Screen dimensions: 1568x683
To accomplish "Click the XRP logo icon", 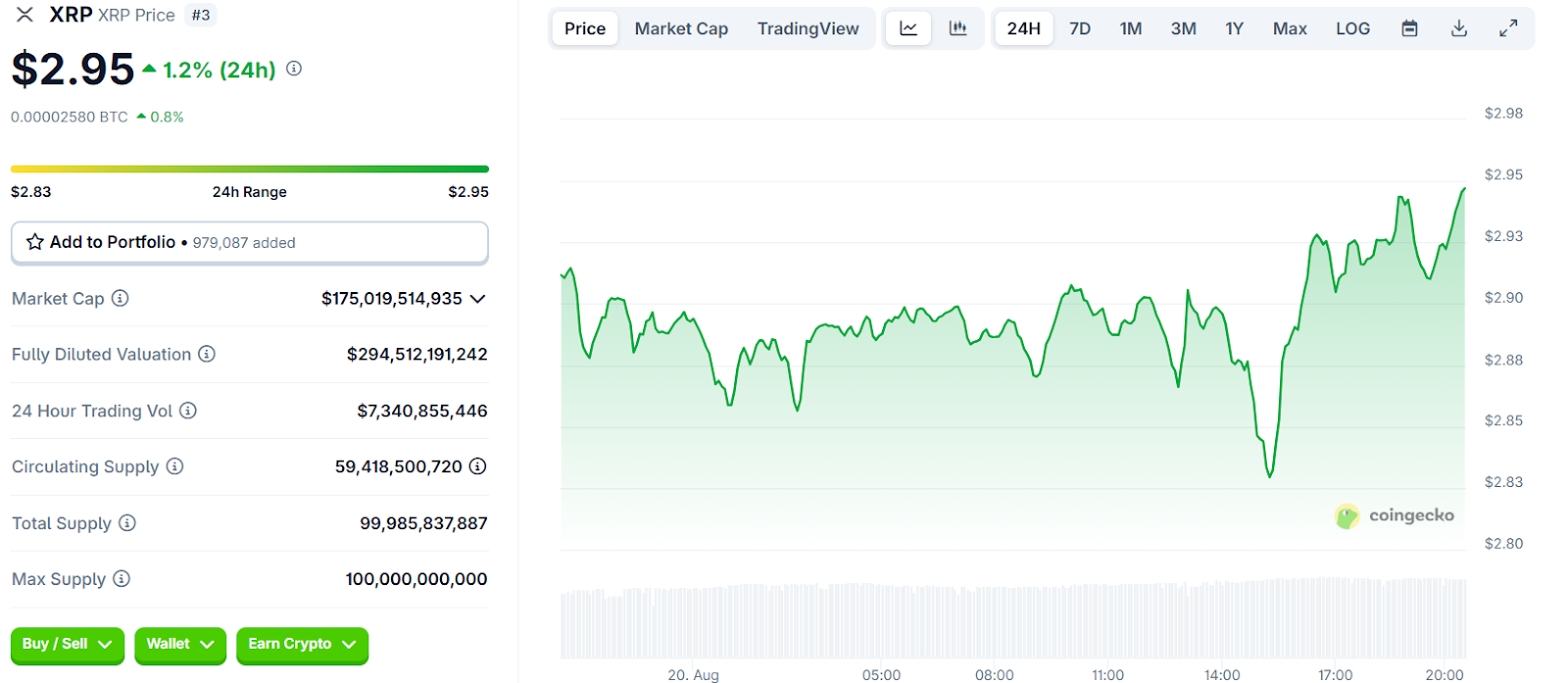I will pos(24,15).
